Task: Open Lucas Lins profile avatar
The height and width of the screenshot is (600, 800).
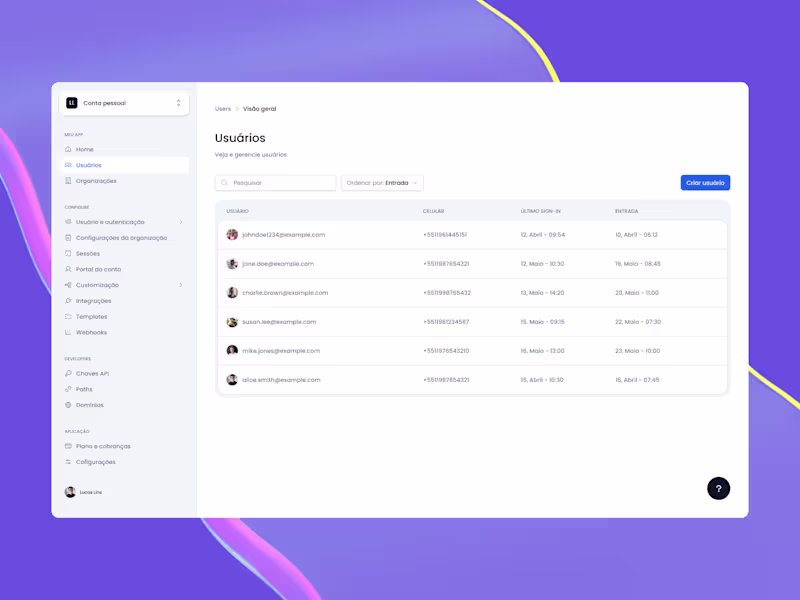Action: tap(71, 492)
